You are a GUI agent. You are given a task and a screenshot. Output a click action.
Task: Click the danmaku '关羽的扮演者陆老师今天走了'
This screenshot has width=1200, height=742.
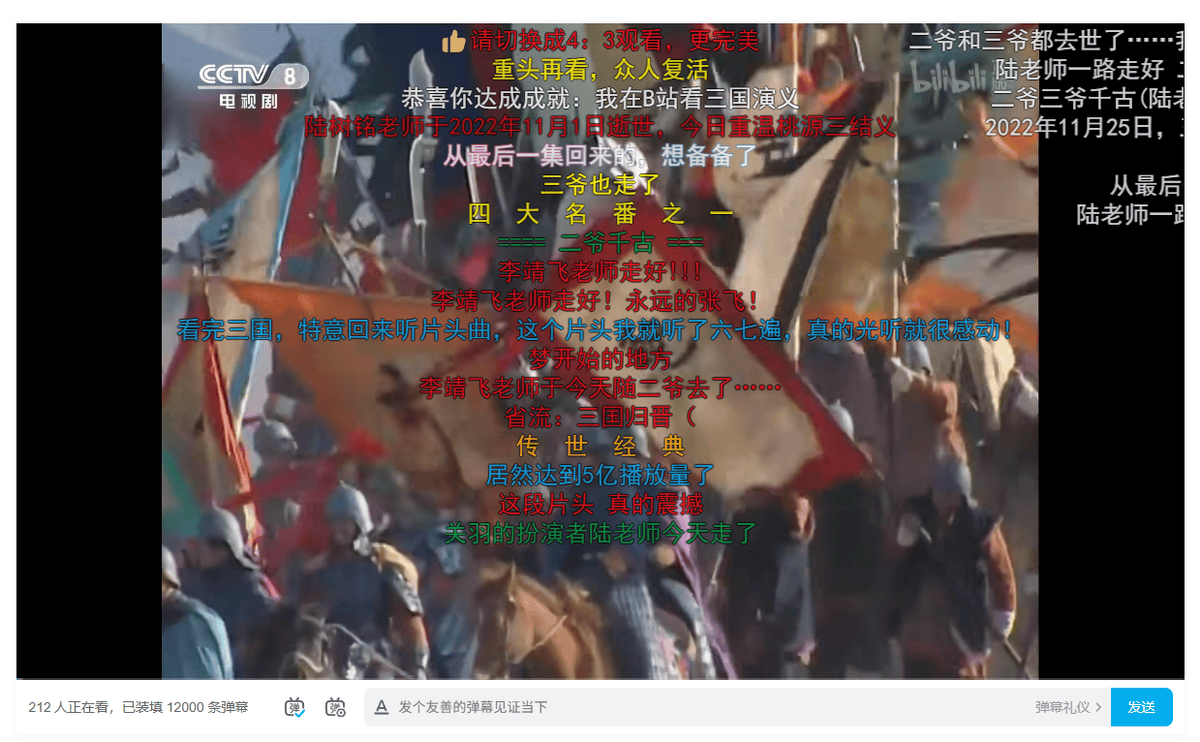600,532
